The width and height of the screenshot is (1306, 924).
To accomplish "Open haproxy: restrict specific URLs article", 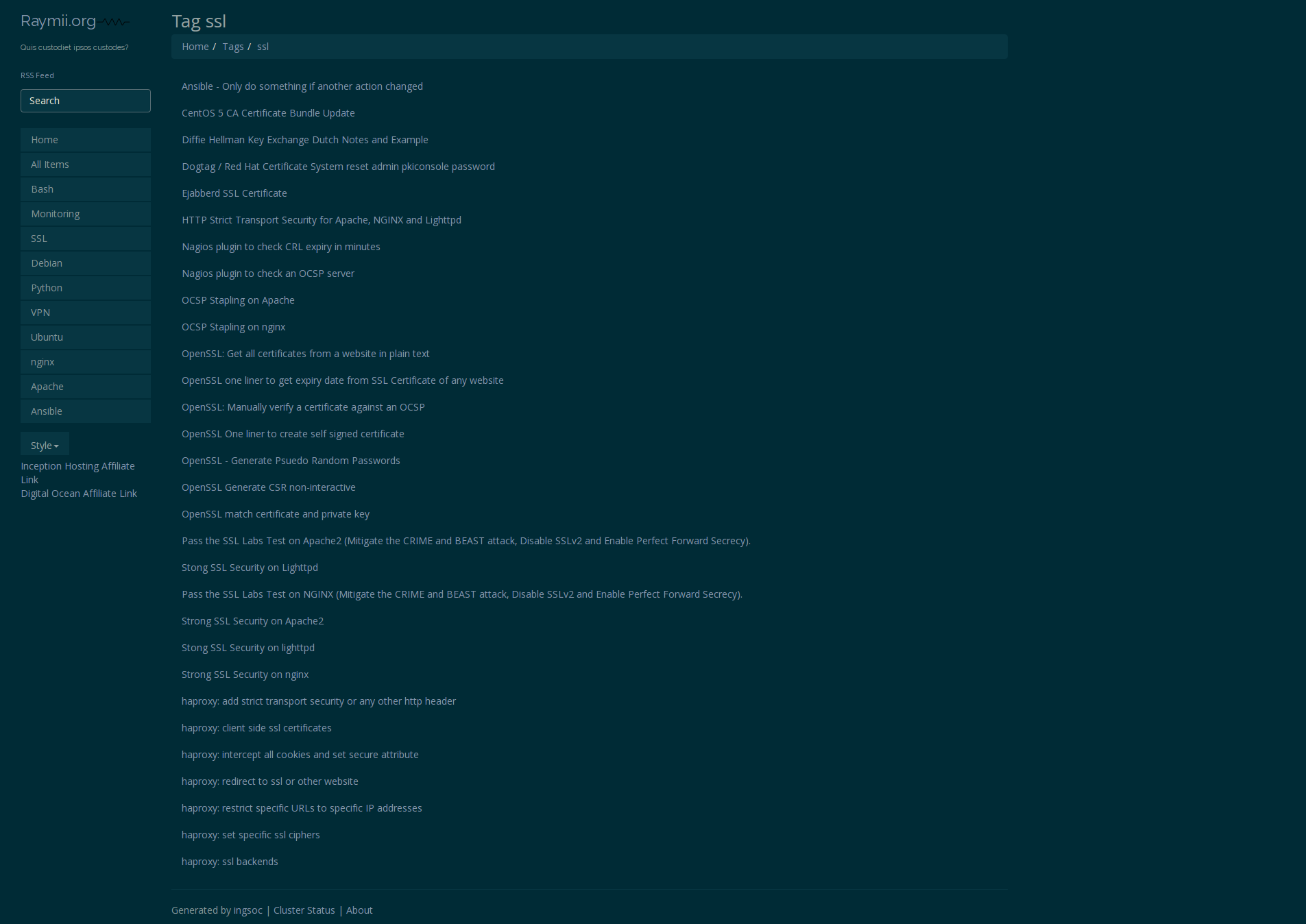I will point(302,808).
